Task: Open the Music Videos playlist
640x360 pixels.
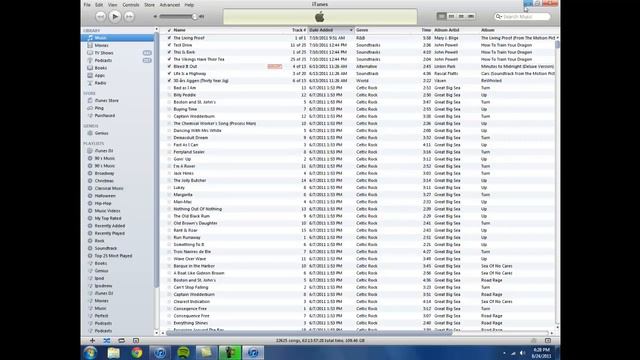Action: click(x=107, y=211)
